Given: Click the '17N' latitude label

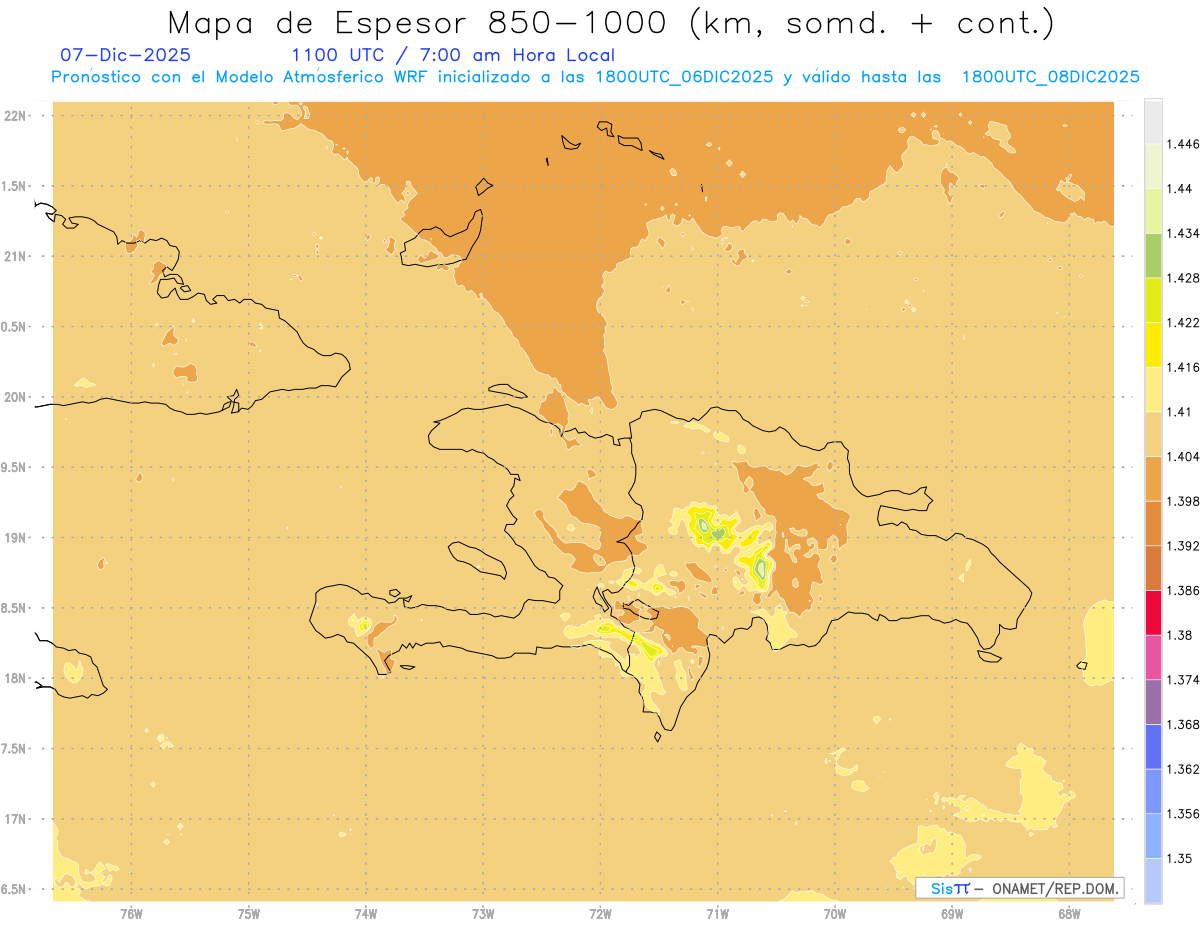Looking at the screenshot, I should tap(15, 819).
